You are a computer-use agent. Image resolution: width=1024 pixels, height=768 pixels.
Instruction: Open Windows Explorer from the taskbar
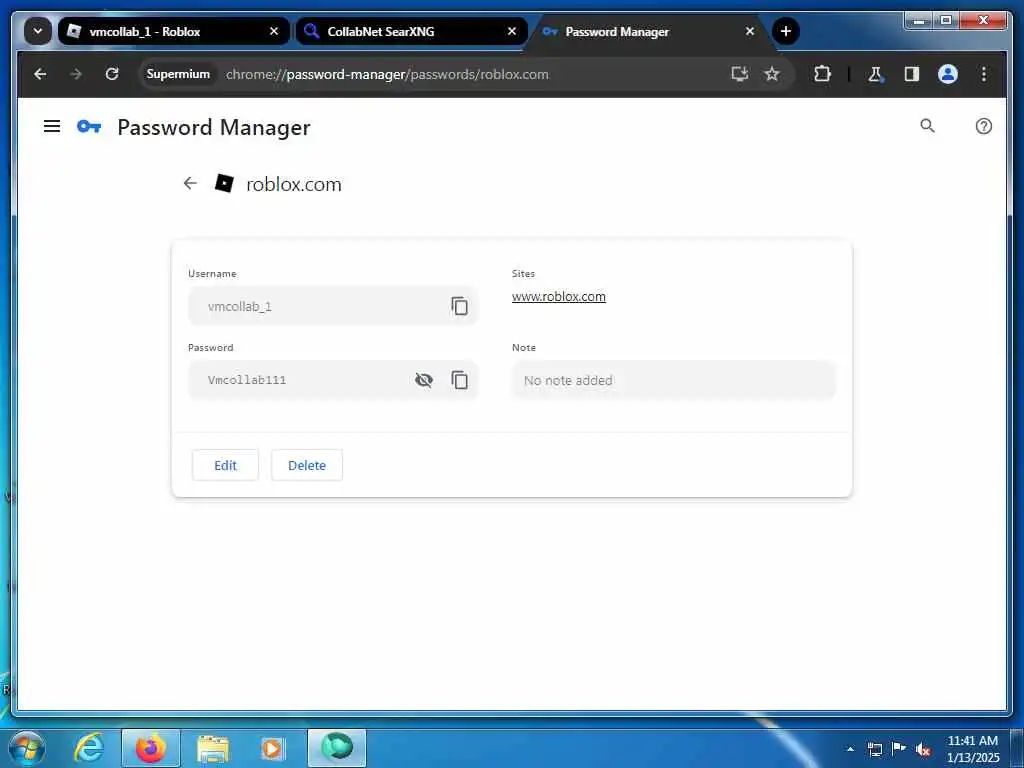[x=212, y=748]
